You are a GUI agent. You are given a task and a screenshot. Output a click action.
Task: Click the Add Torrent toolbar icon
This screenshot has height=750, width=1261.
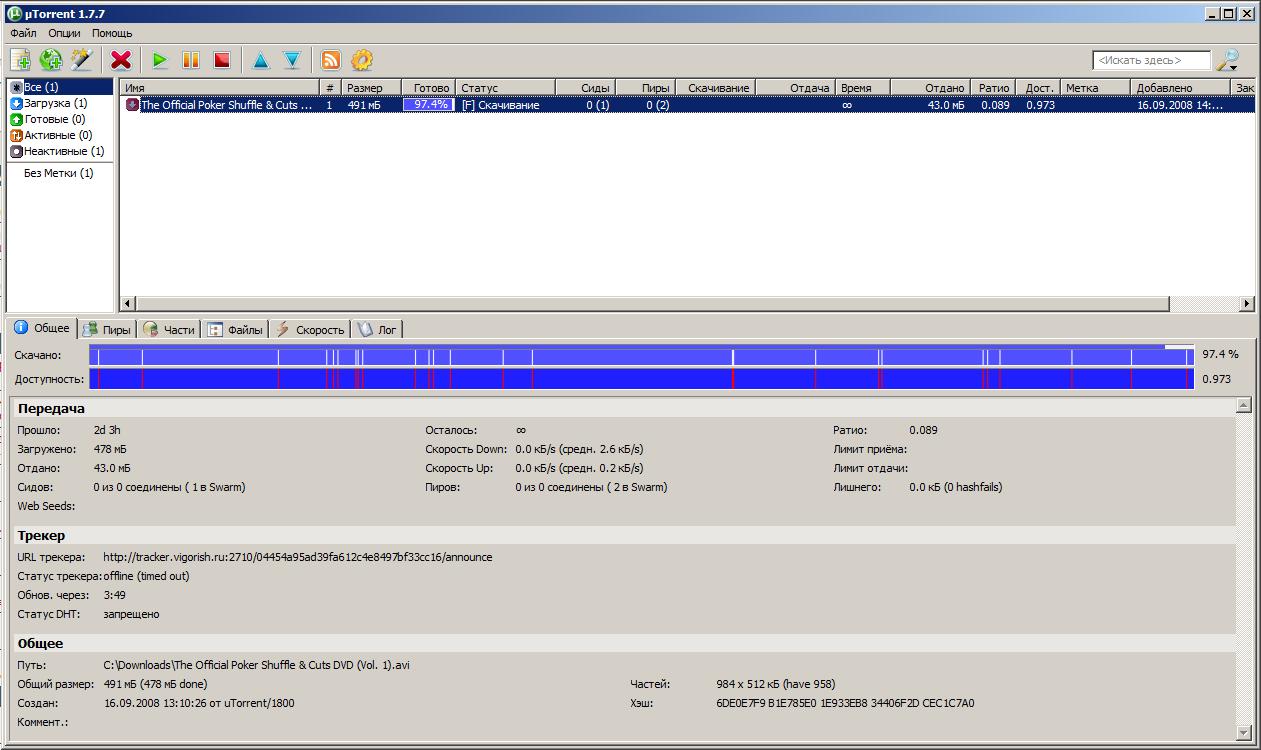point(20,60)
